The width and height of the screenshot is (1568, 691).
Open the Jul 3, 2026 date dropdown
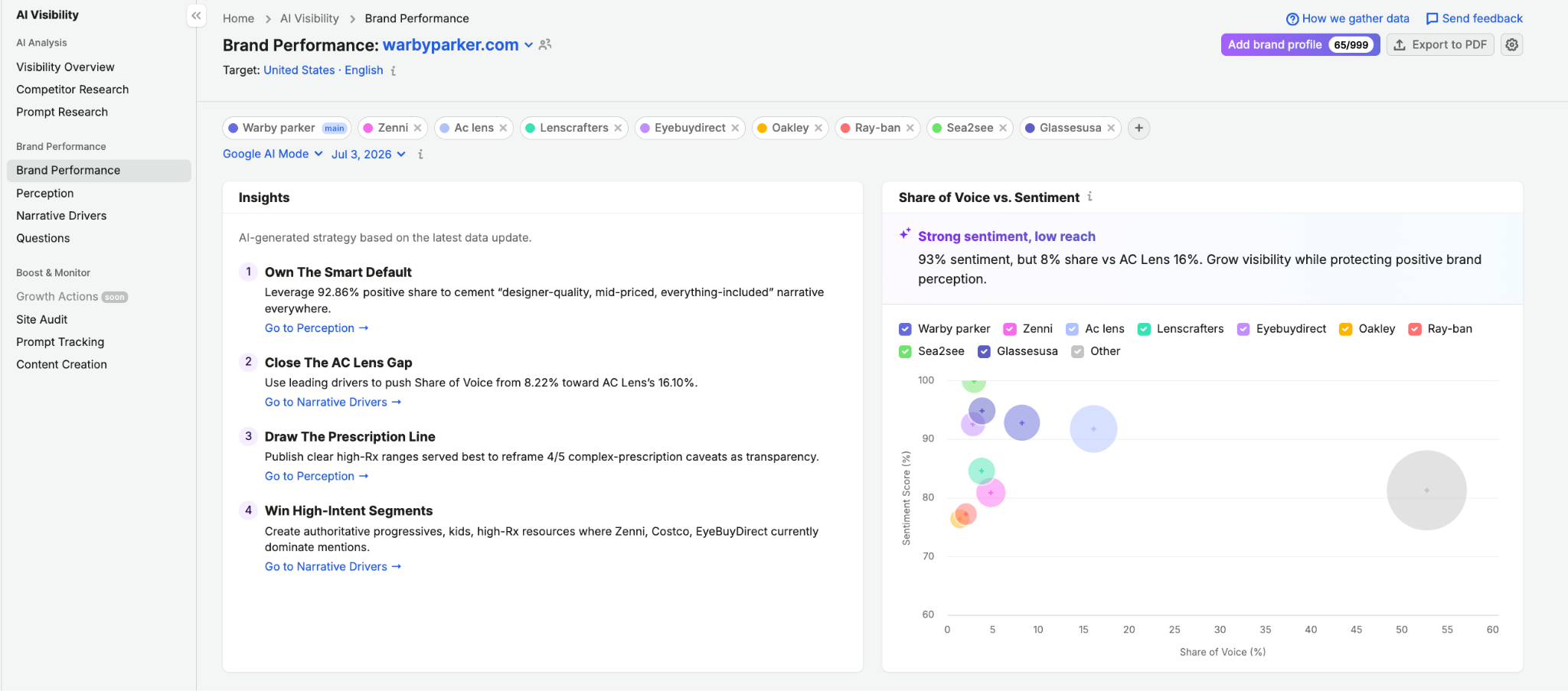pyautogui.click(x=368, y=154)
